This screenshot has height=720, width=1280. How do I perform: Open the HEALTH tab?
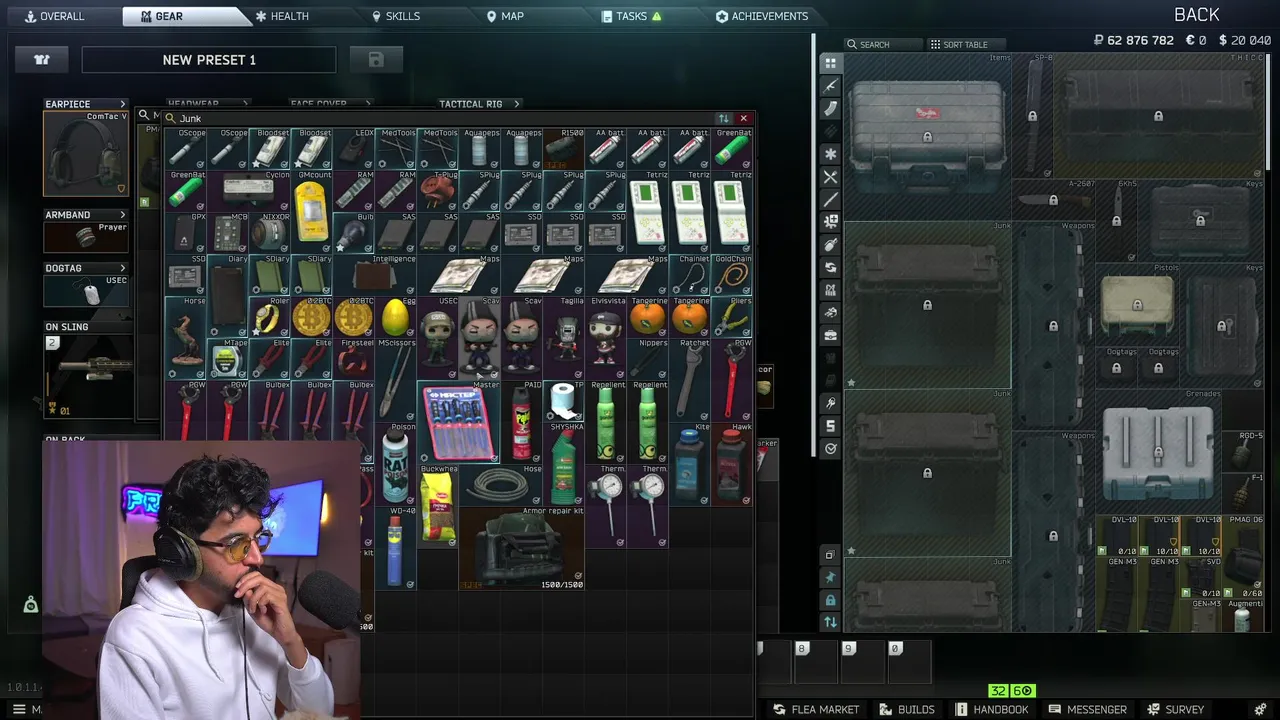point(281,16)
